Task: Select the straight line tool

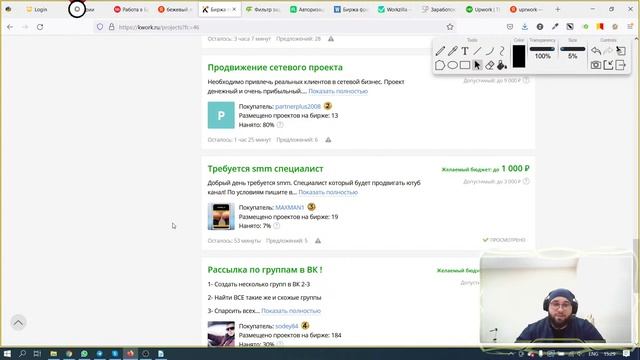Action: tap(477, 51)
